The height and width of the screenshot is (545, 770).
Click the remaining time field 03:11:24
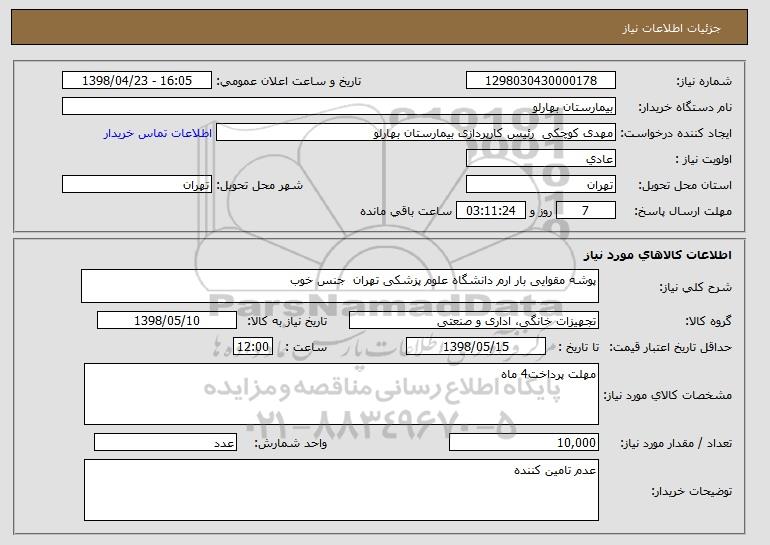(x=491, y=211)
